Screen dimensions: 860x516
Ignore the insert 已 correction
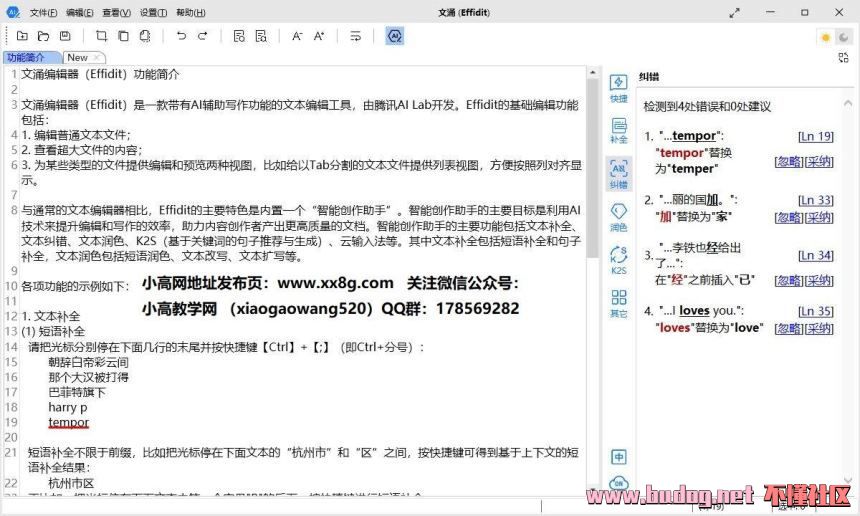[789, 280]
